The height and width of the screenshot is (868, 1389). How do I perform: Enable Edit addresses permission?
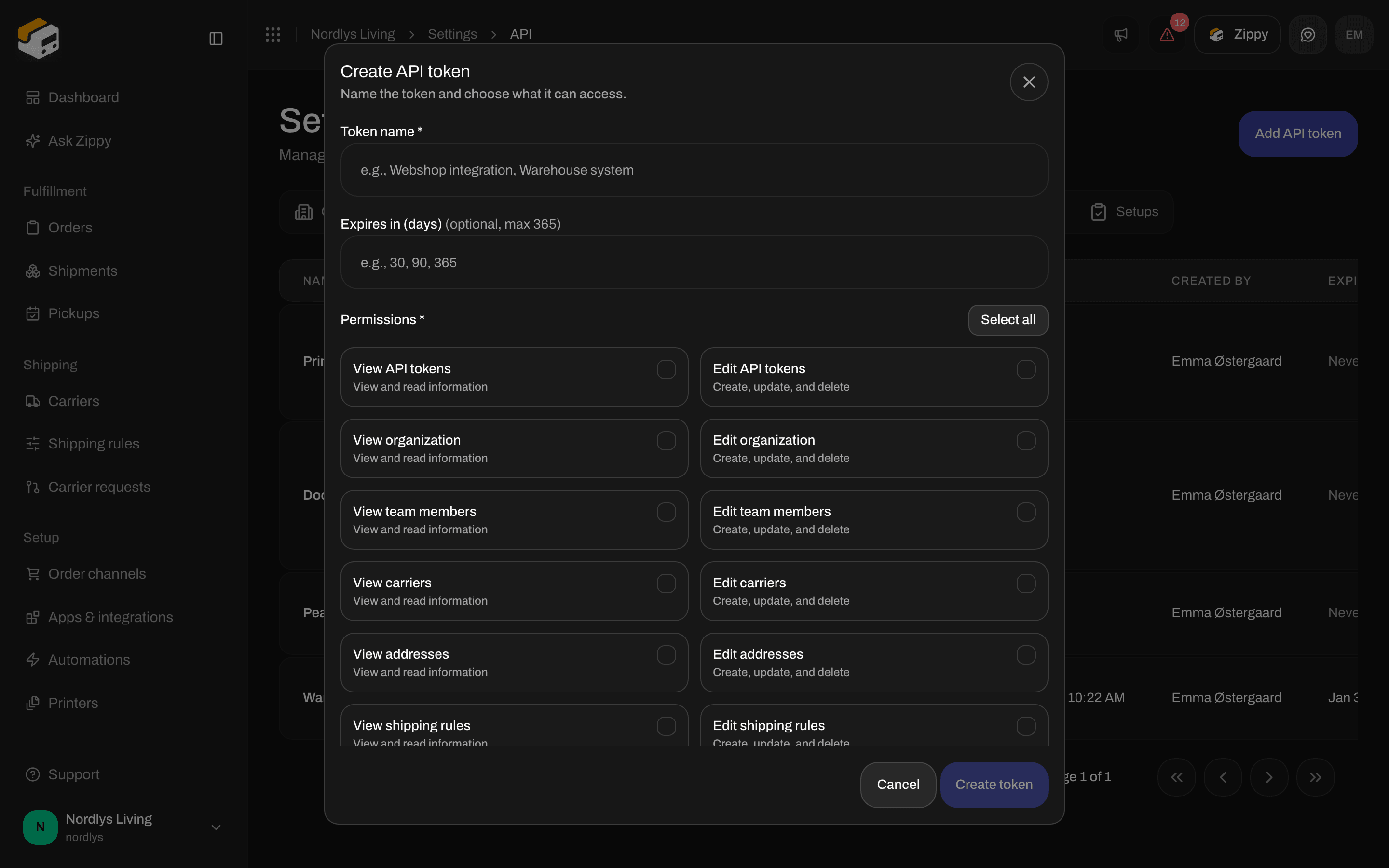[x=1026, y=654]
